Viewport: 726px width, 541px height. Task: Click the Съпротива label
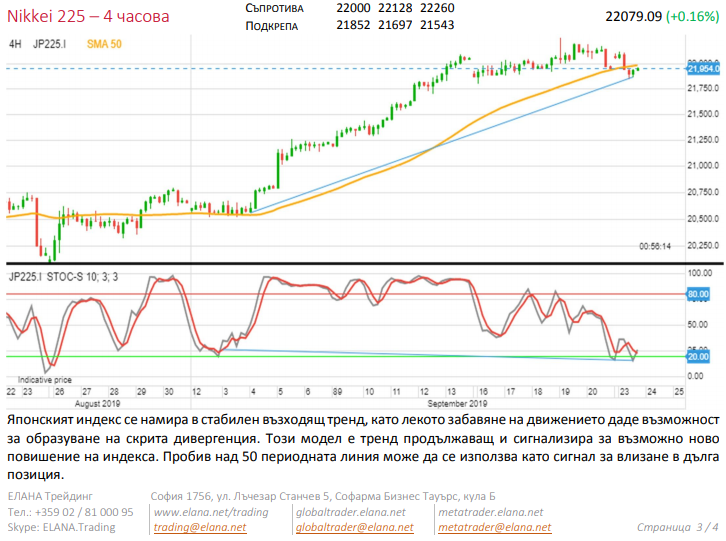pos(274,8)
